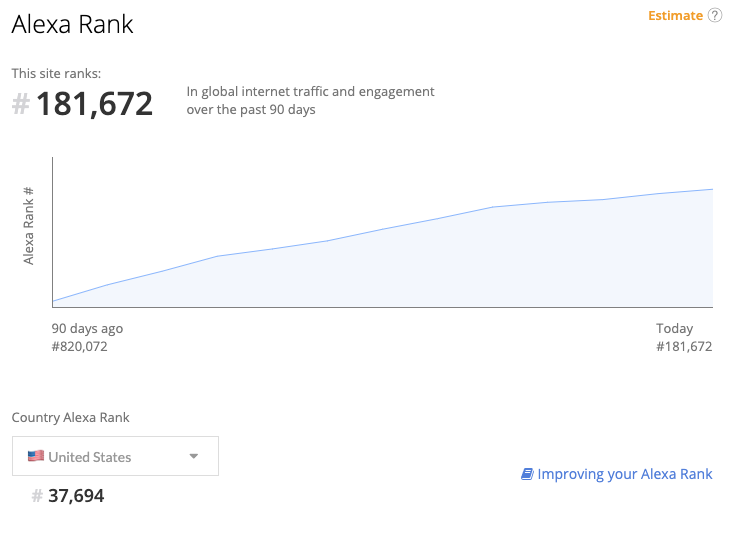Click the dropdown arrow in country selector
The width and height of the screenshot is (737, 546).
click(194, 457)
